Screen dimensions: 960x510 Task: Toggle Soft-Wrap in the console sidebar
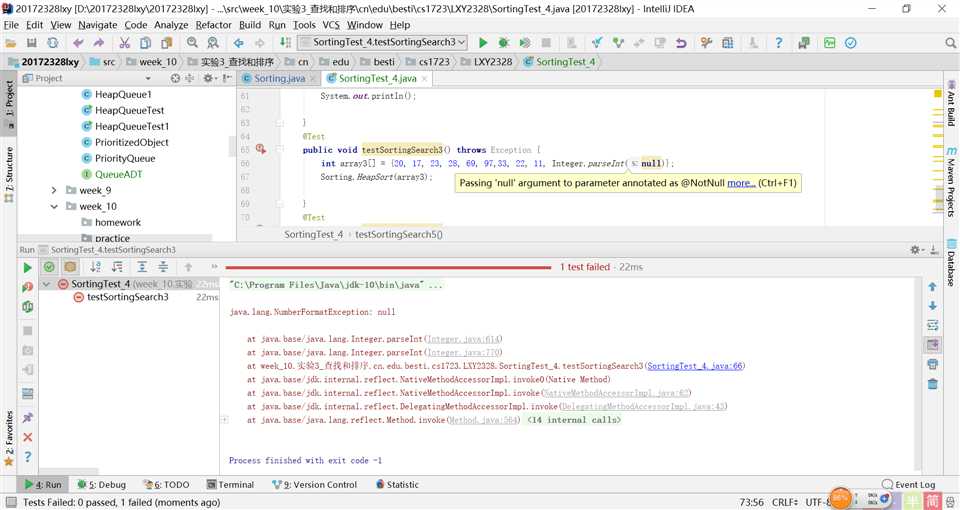[x=932, y=325]
